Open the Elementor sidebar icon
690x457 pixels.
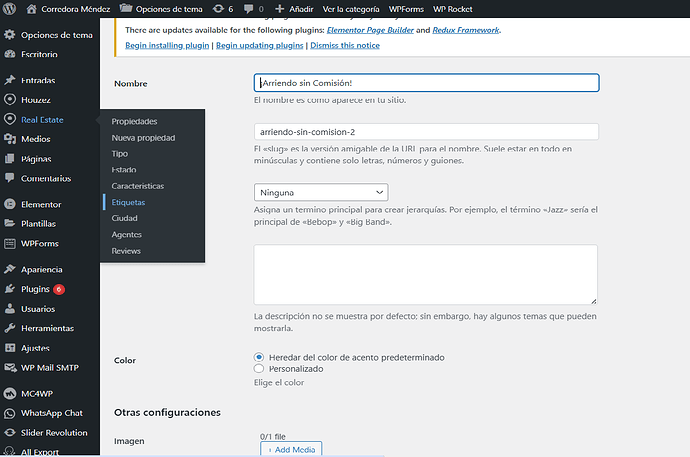(x=10, y=204)
